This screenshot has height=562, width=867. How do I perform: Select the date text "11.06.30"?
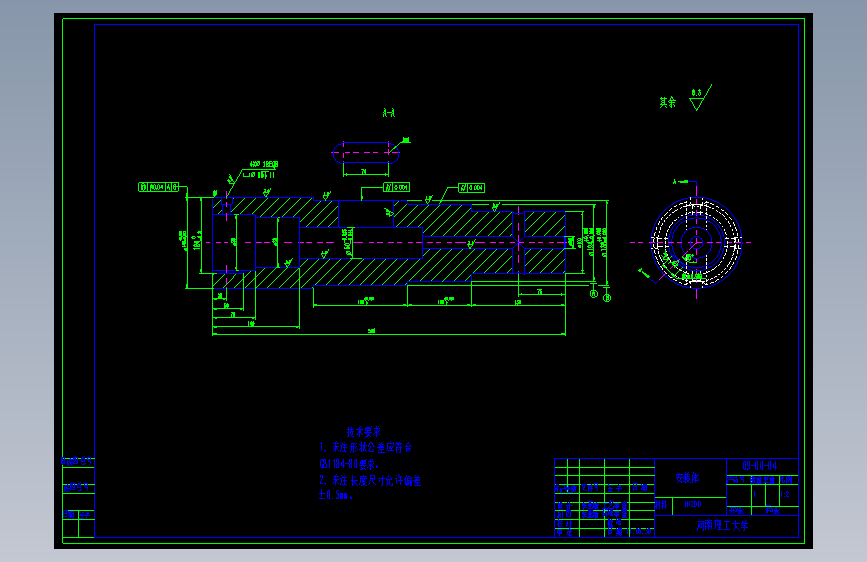pos(639,532)
